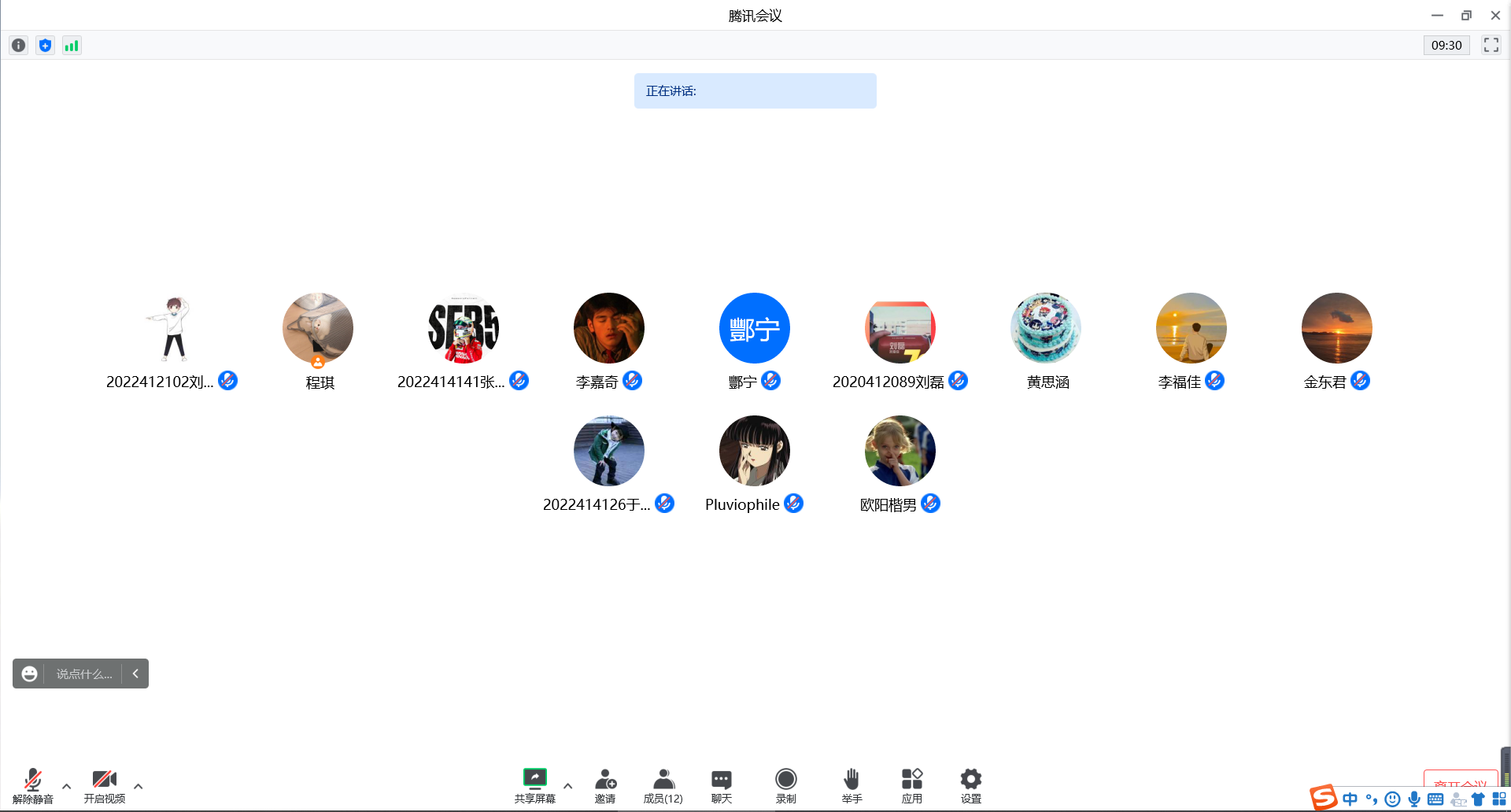1511x812 pixels.
Task: Open the Chat (聊天) panel
Action: (721, 785)
